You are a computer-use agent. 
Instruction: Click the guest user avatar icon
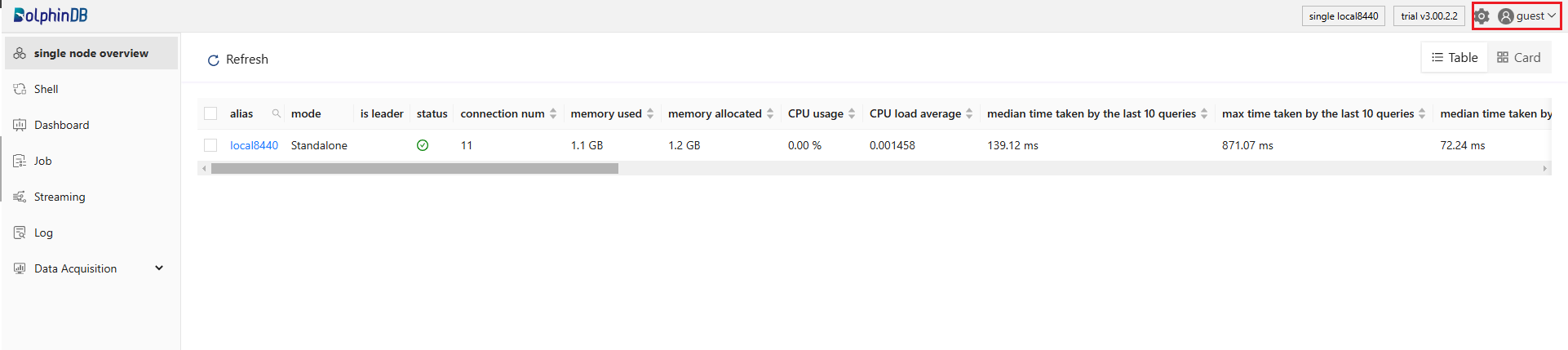pyautogui.click(x=1506, y=16)
